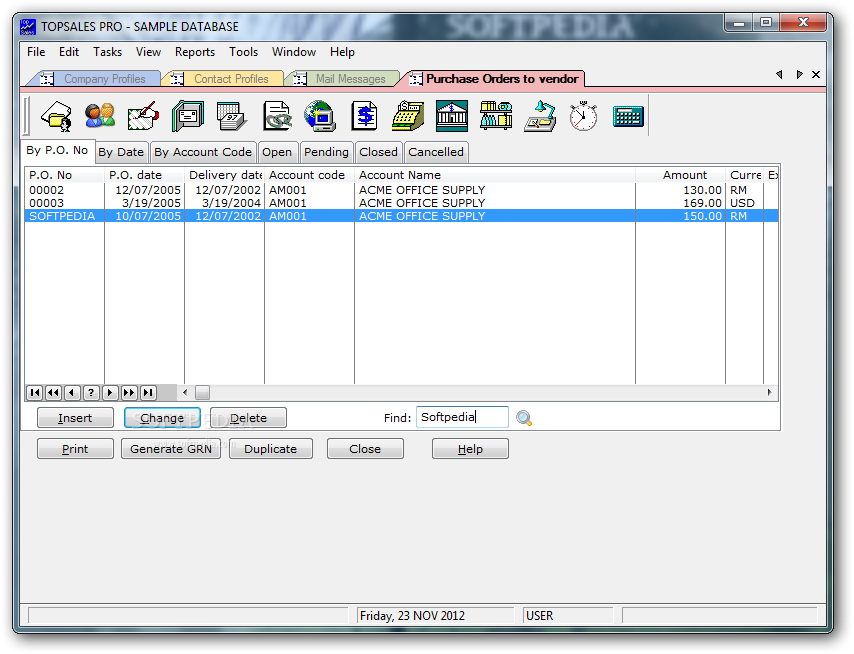The height and width of the screenshot is (654, 854).
Task: Open the calendar 97 pages icon
Action: click(231, 116)
